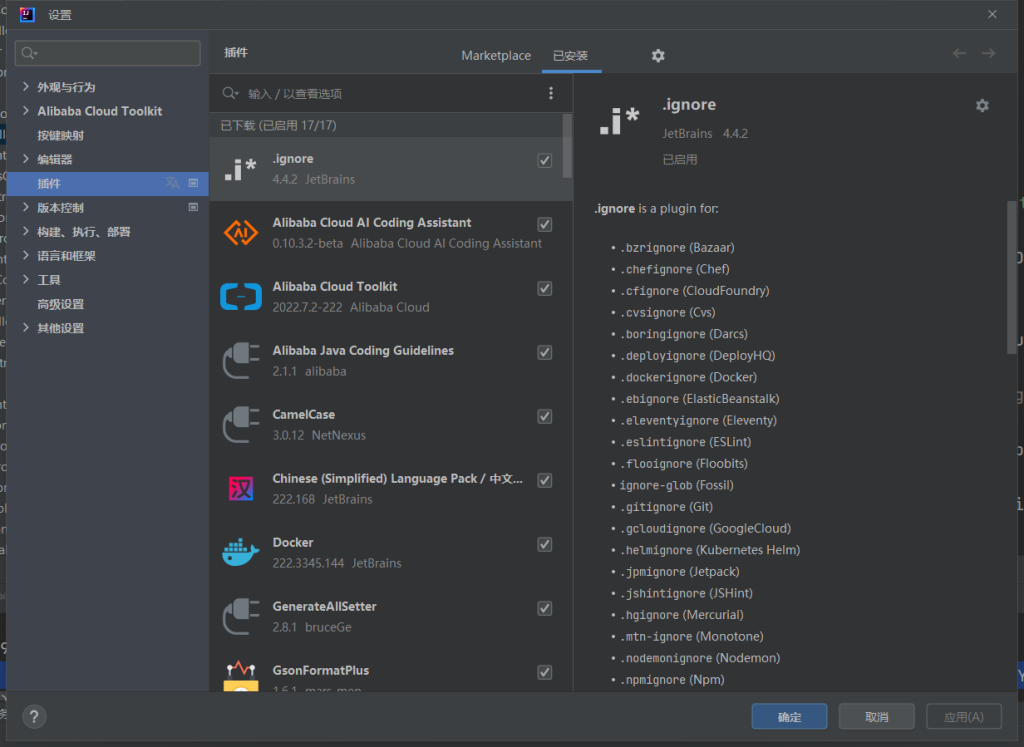The height and width of the screenshot is (747, 1024).
Task: Click the translate icon on 插件 row
Action: point(172,183)
